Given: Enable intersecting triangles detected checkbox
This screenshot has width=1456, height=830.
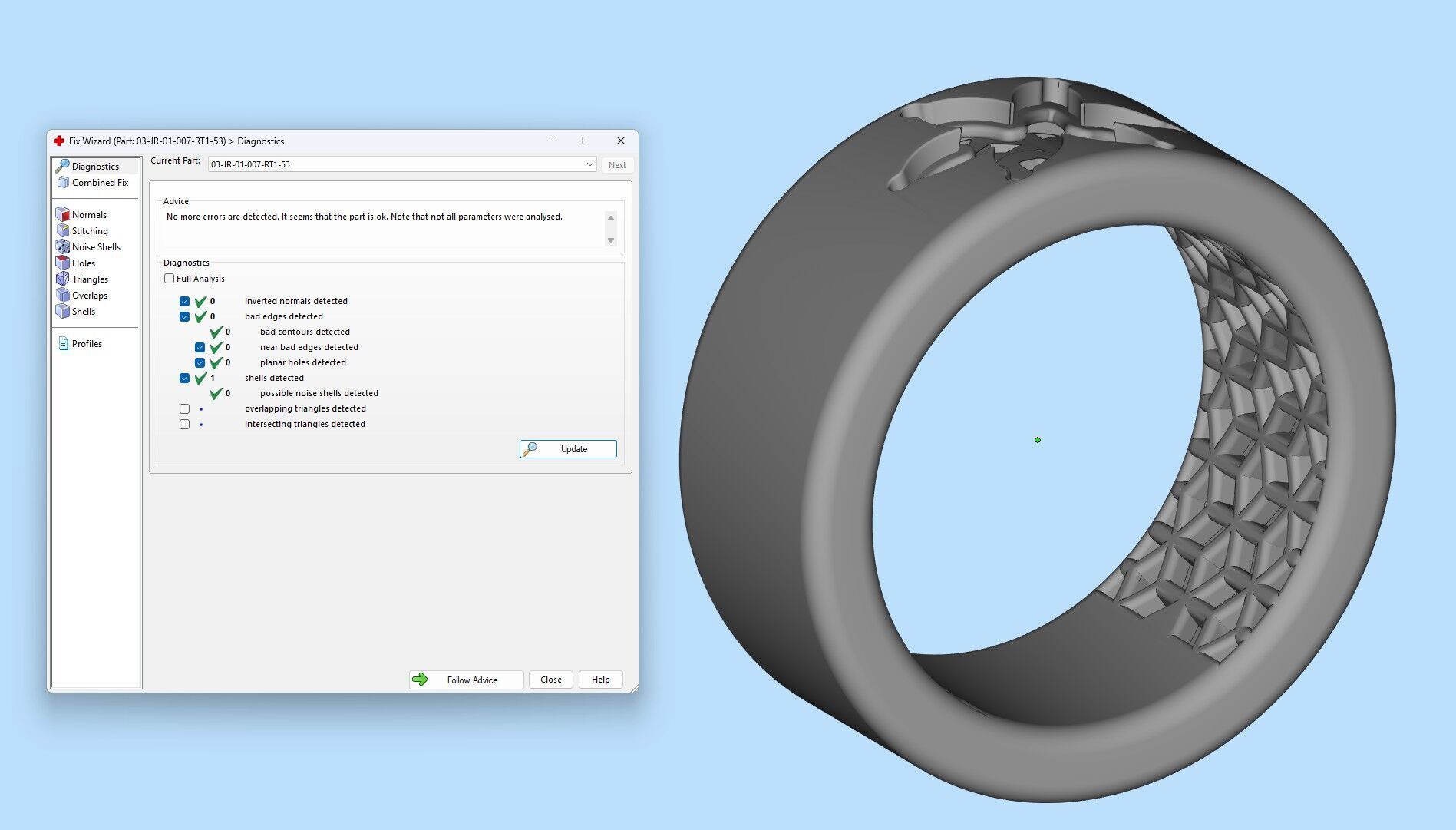Looking at the screenshot, I should tap(185, 424).
